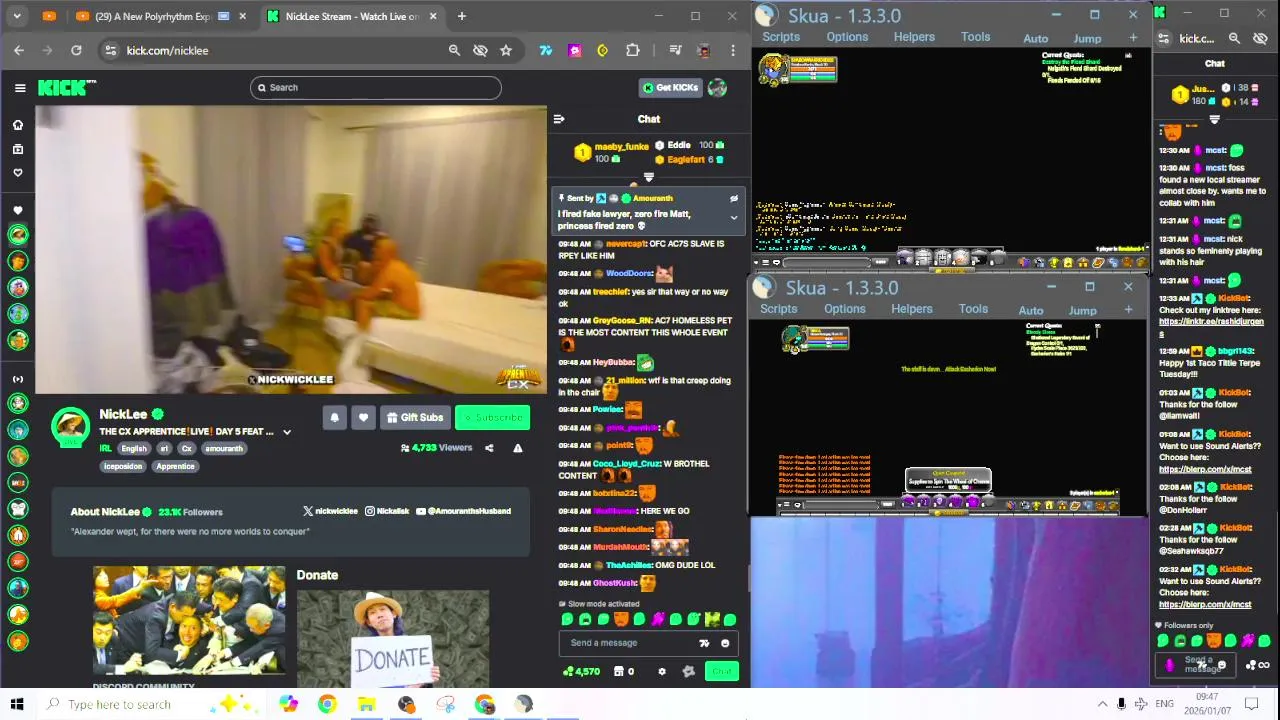Show hidden system tray icons

1102,704
